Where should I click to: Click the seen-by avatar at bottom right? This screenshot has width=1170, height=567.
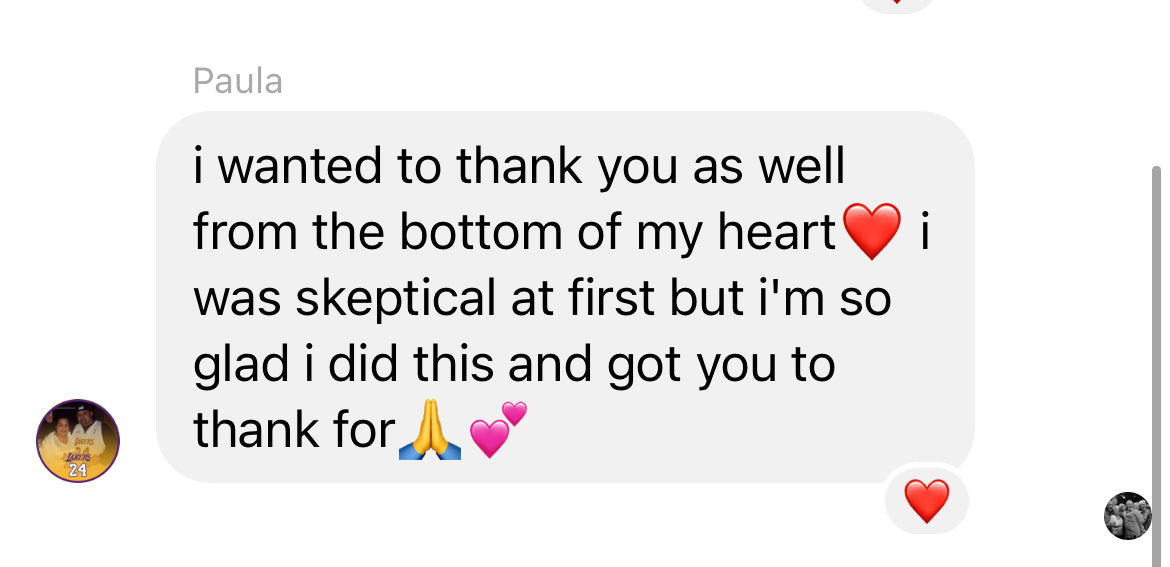click(1127, 516)
